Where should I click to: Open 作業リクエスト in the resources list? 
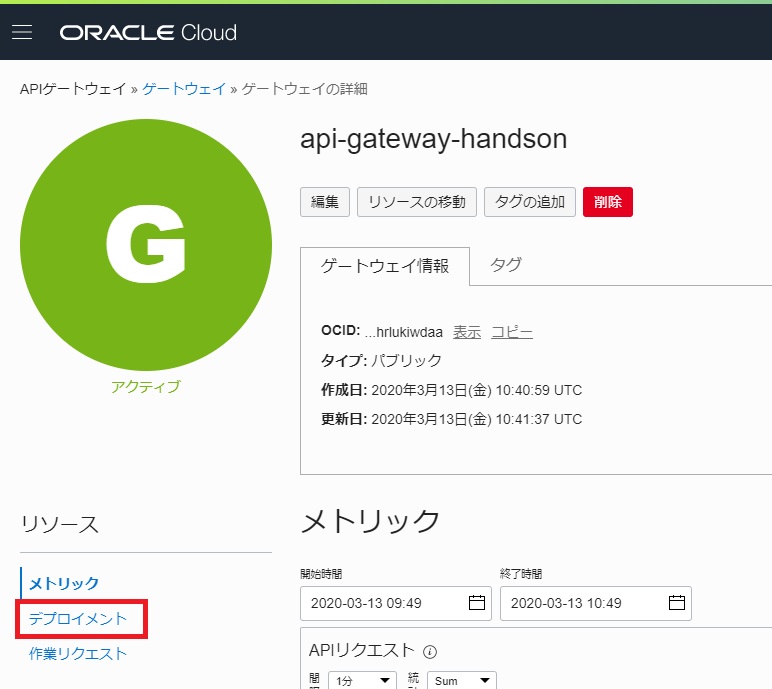[79, 654]
